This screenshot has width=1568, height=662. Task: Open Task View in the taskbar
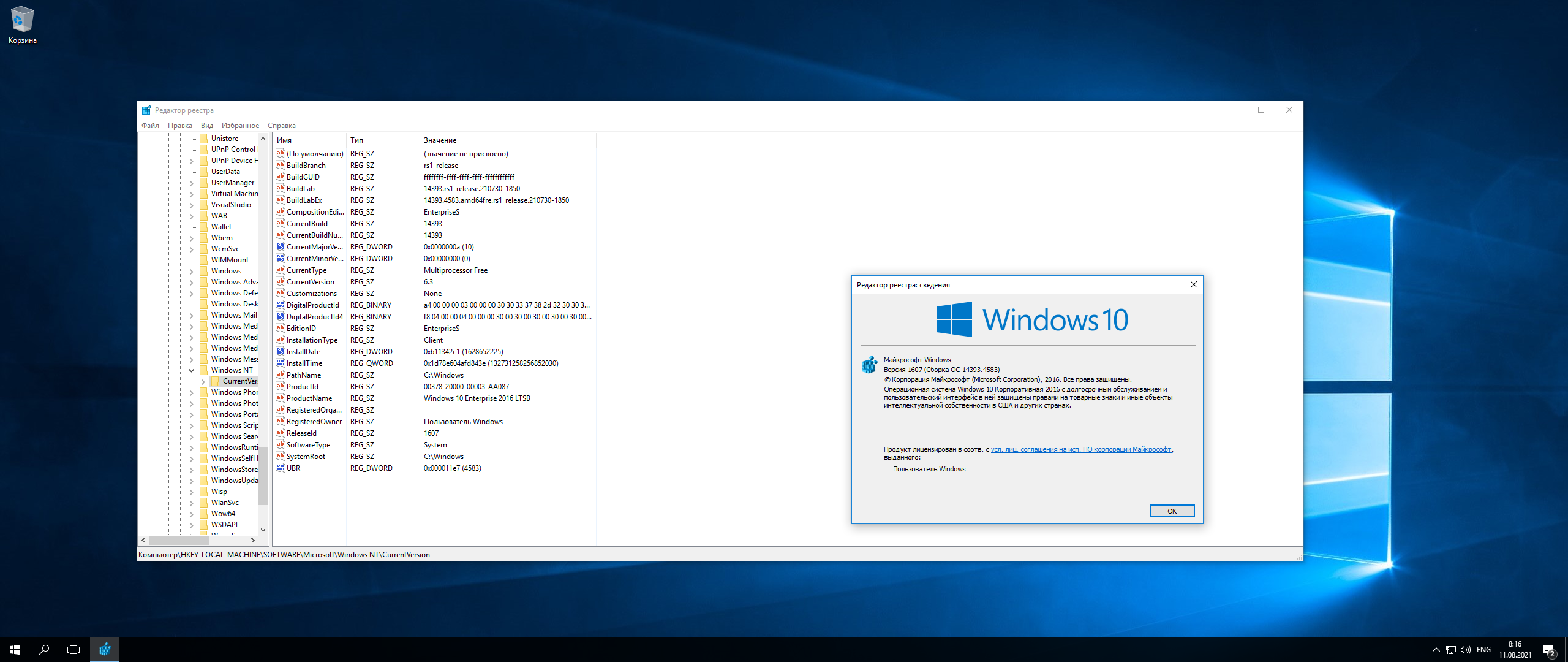pos(73,650)
